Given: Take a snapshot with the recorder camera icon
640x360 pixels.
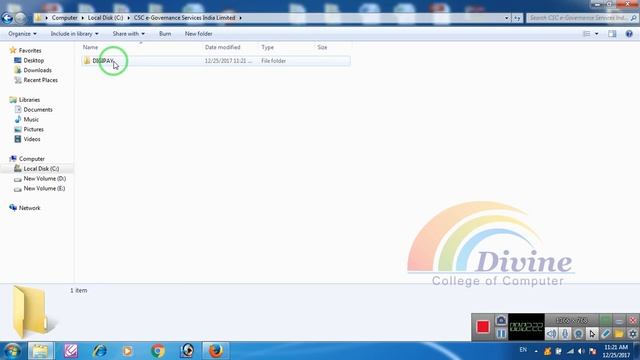Looking at the screenshot, I should click(501, 320).
